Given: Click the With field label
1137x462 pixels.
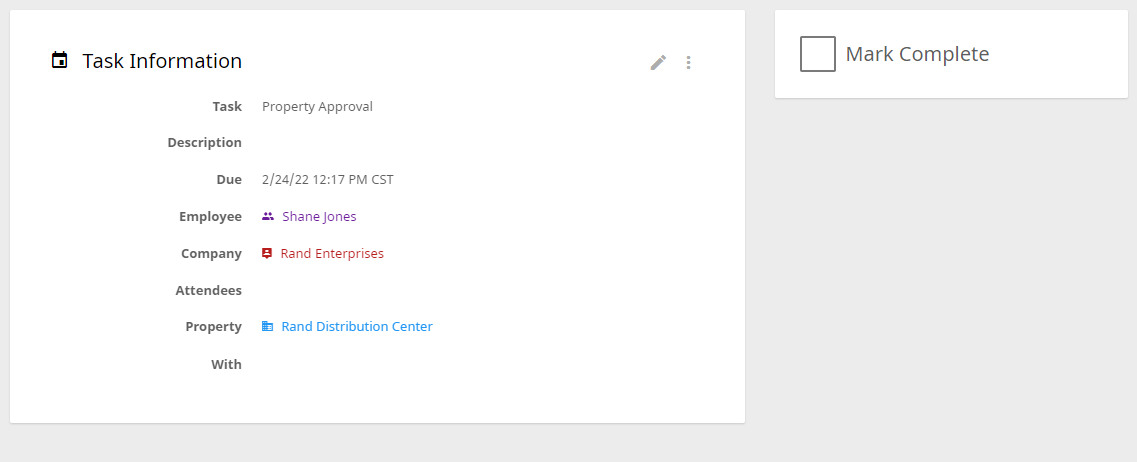Looking at the screenshot, I should pos(226,364).
